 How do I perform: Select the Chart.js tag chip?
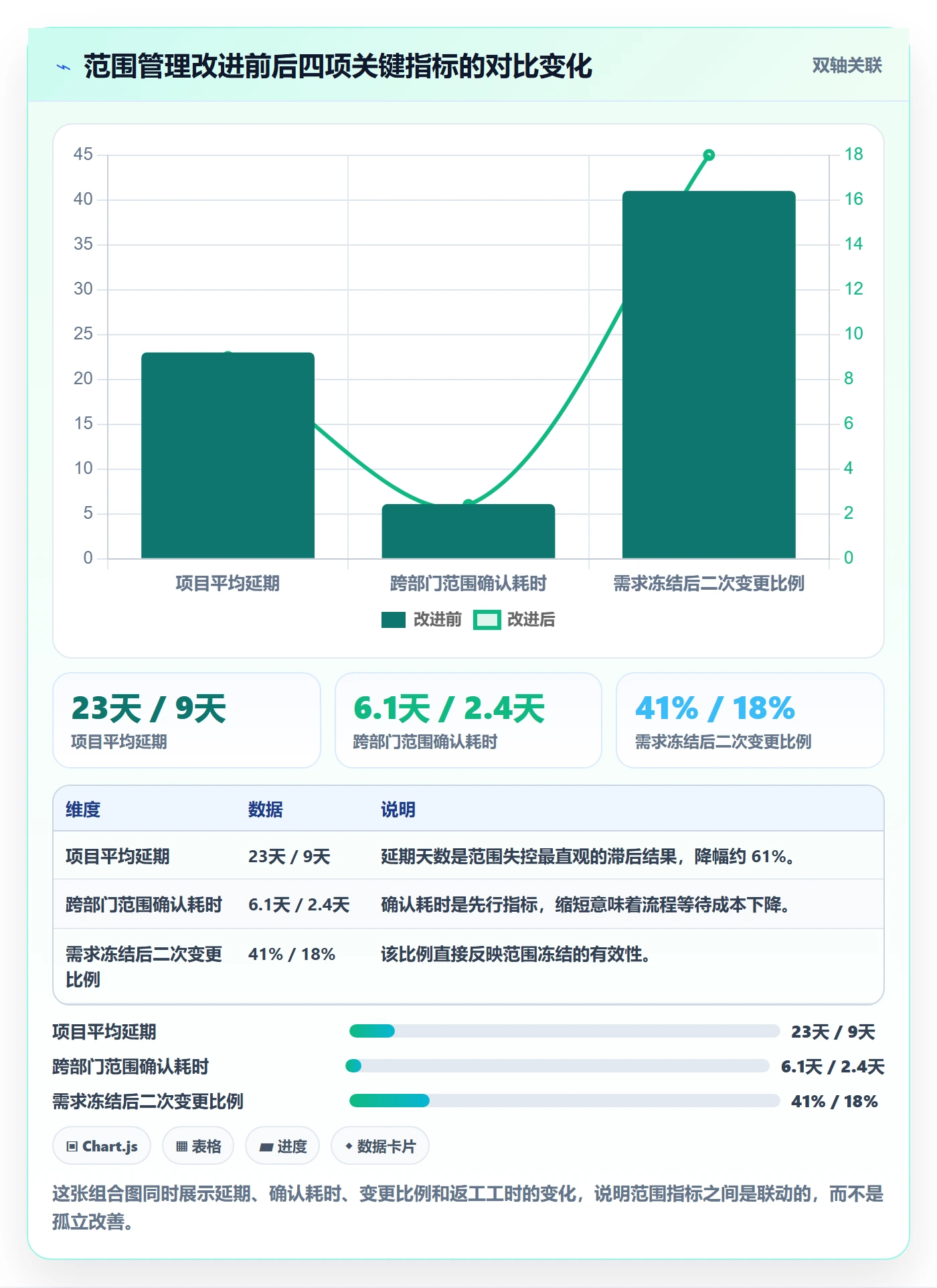(x=102, y=1146)
